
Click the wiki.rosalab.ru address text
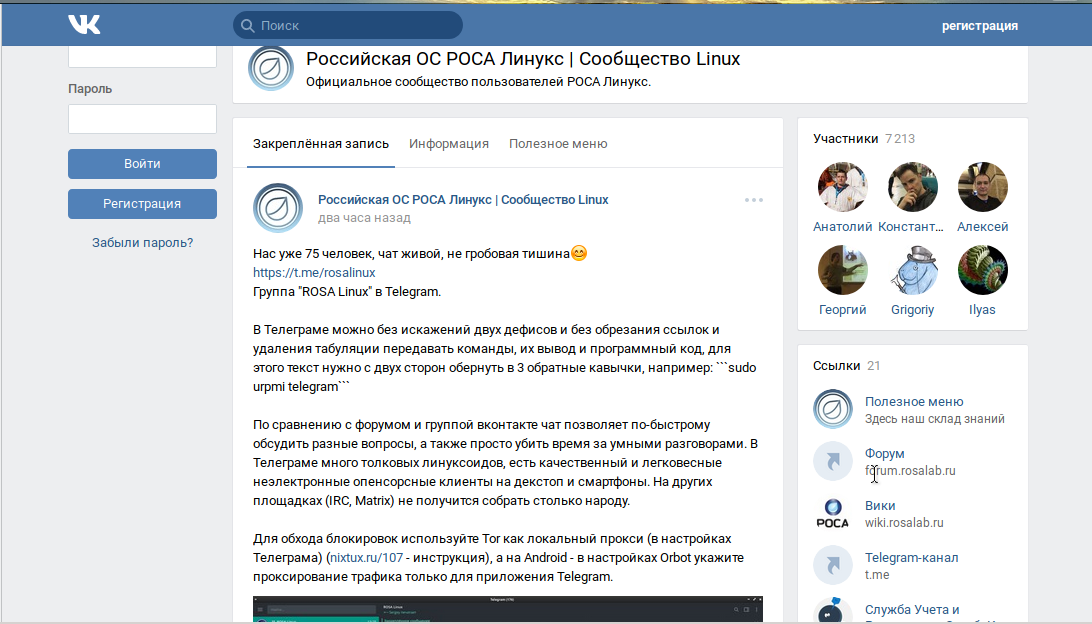click(904, 522)
